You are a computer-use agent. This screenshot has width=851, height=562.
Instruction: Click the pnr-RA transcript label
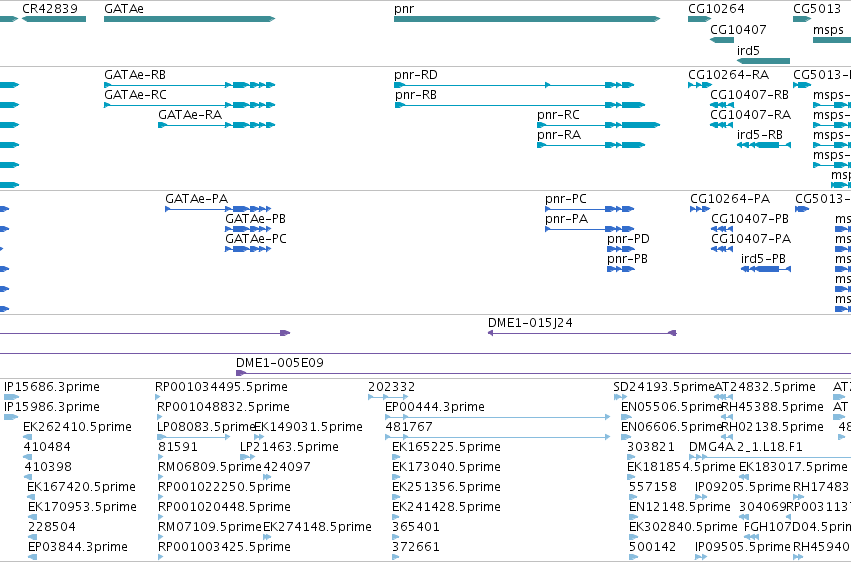pyautogui.click(x=559, y=135)
